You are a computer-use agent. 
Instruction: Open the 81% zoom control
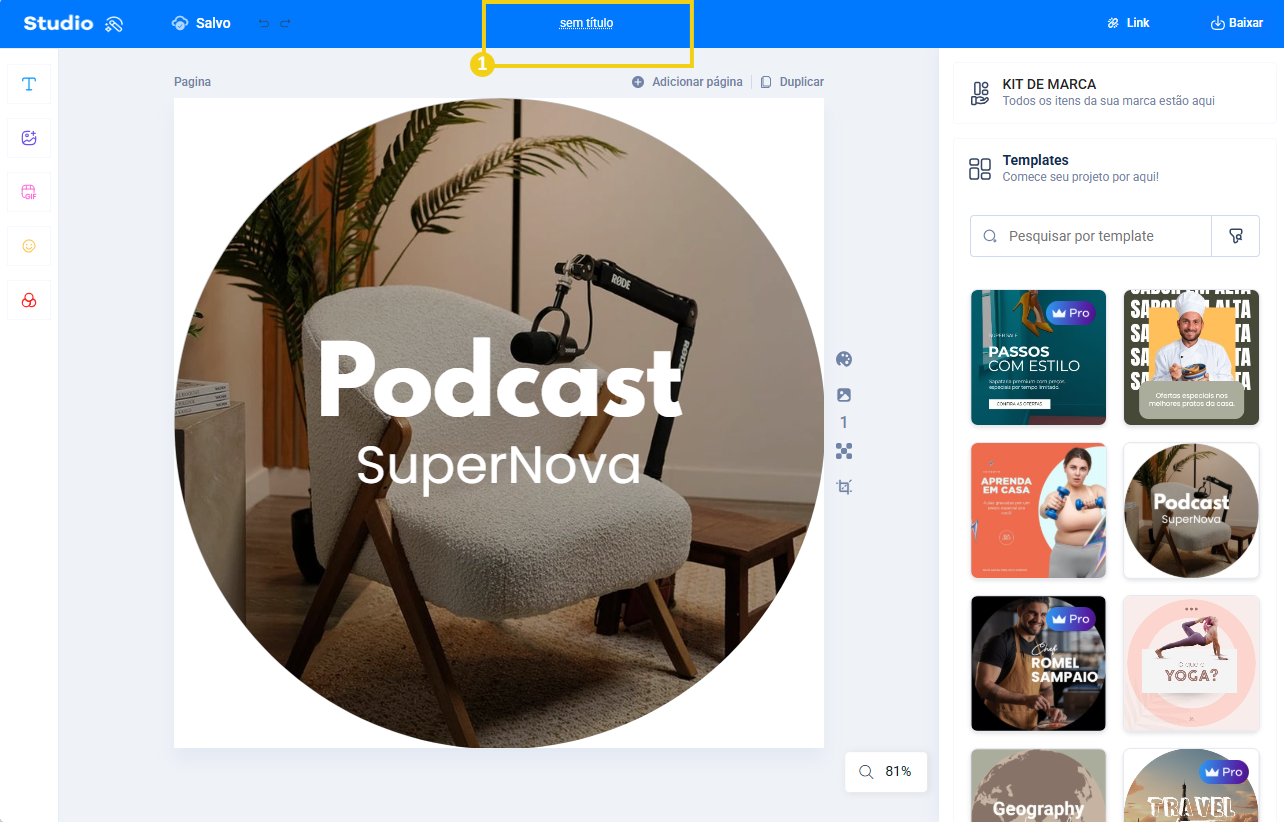coord(886,772)
